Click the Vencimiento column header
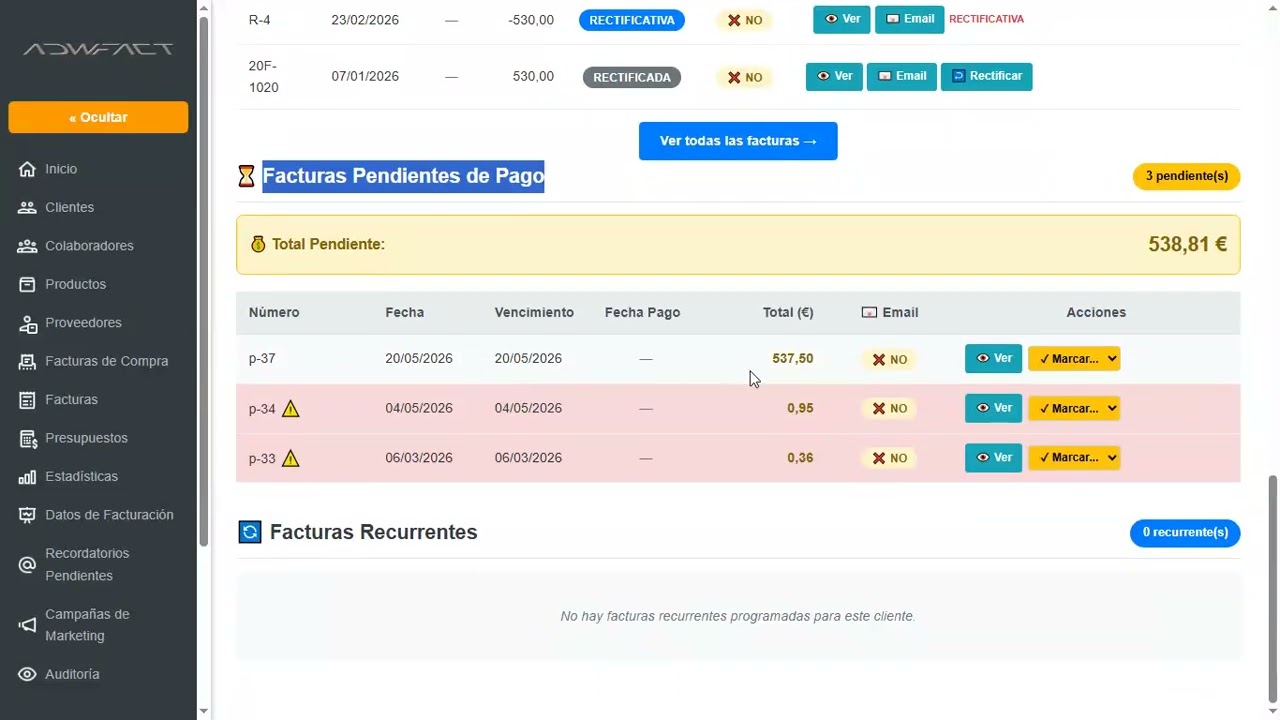 click(x=534, y=313)
